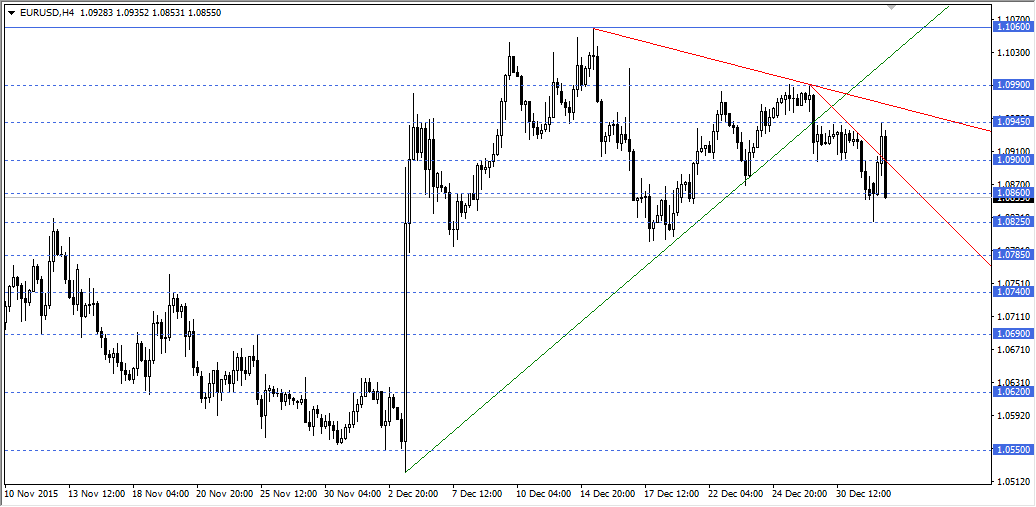The height and width of the screenshot is (507, 1036).
Task: Click the 1.07850 price level label
Action: coord(1012,255)
